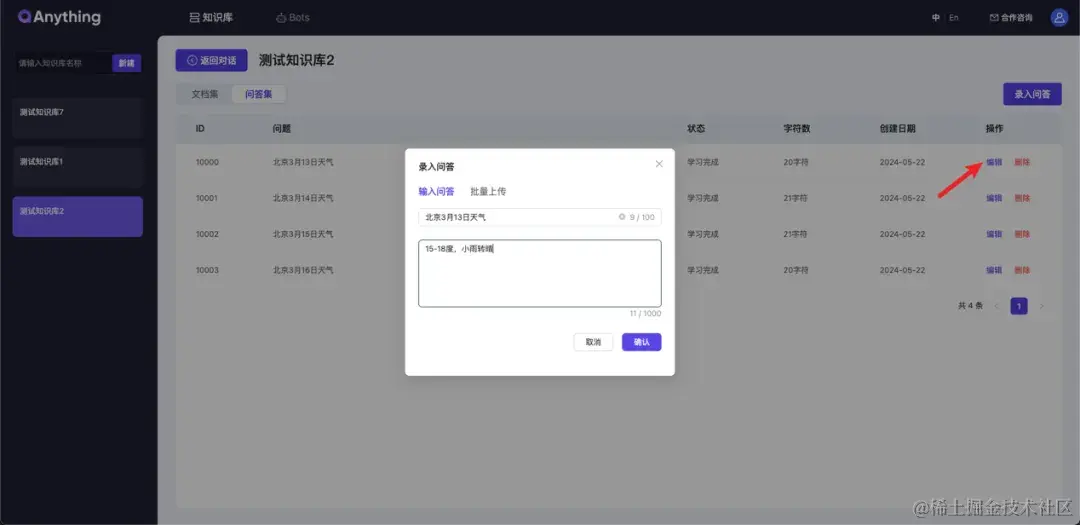1080x525 pixels.
Task: Click 20字符 in row 10003
Action: 796,270
